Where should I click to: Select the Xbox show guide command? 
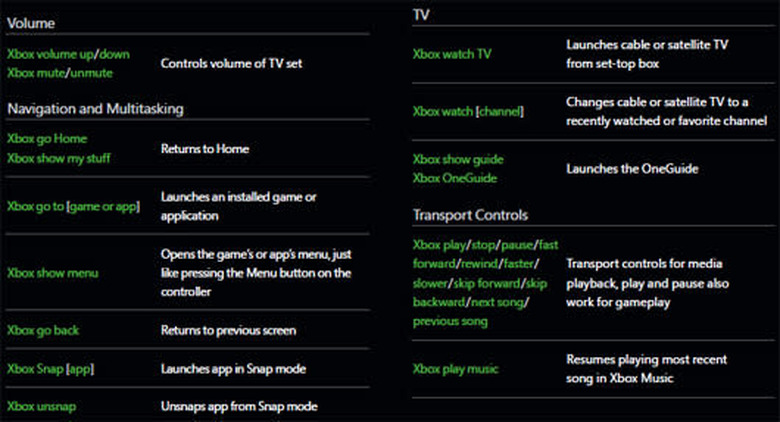pyautogui.click(x=458, y=159)
